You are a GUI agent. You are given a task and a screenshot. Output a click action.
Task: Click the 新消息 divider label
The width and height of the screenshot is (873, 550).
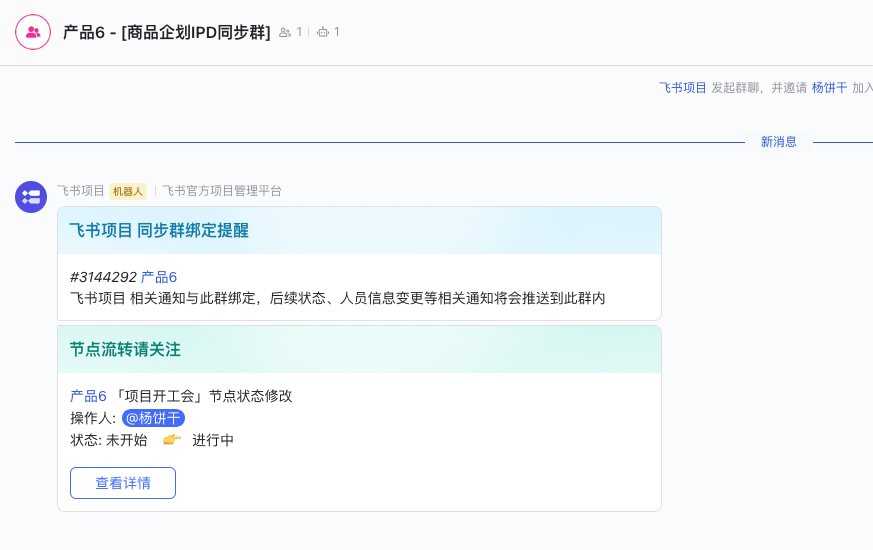click(x=778, y=142)
